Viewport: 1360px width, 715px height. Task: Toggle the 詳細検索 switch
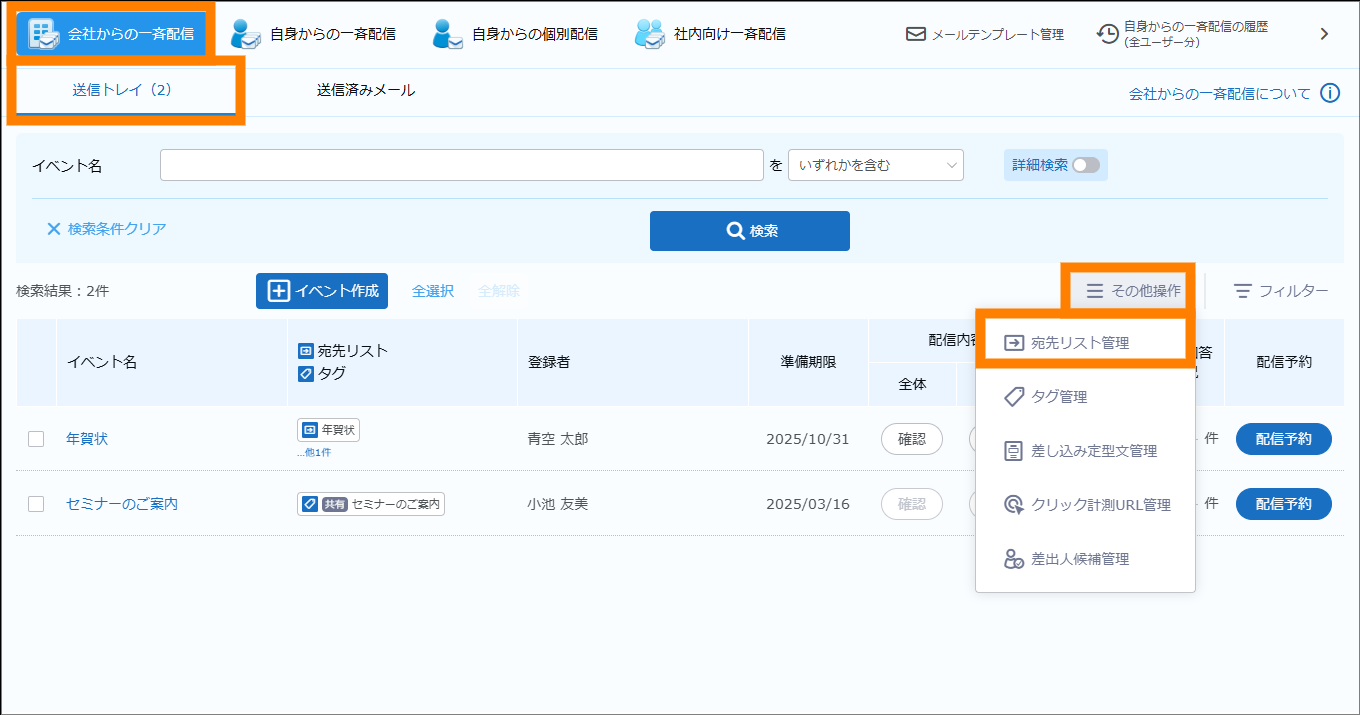click(x=1085, y=165)
